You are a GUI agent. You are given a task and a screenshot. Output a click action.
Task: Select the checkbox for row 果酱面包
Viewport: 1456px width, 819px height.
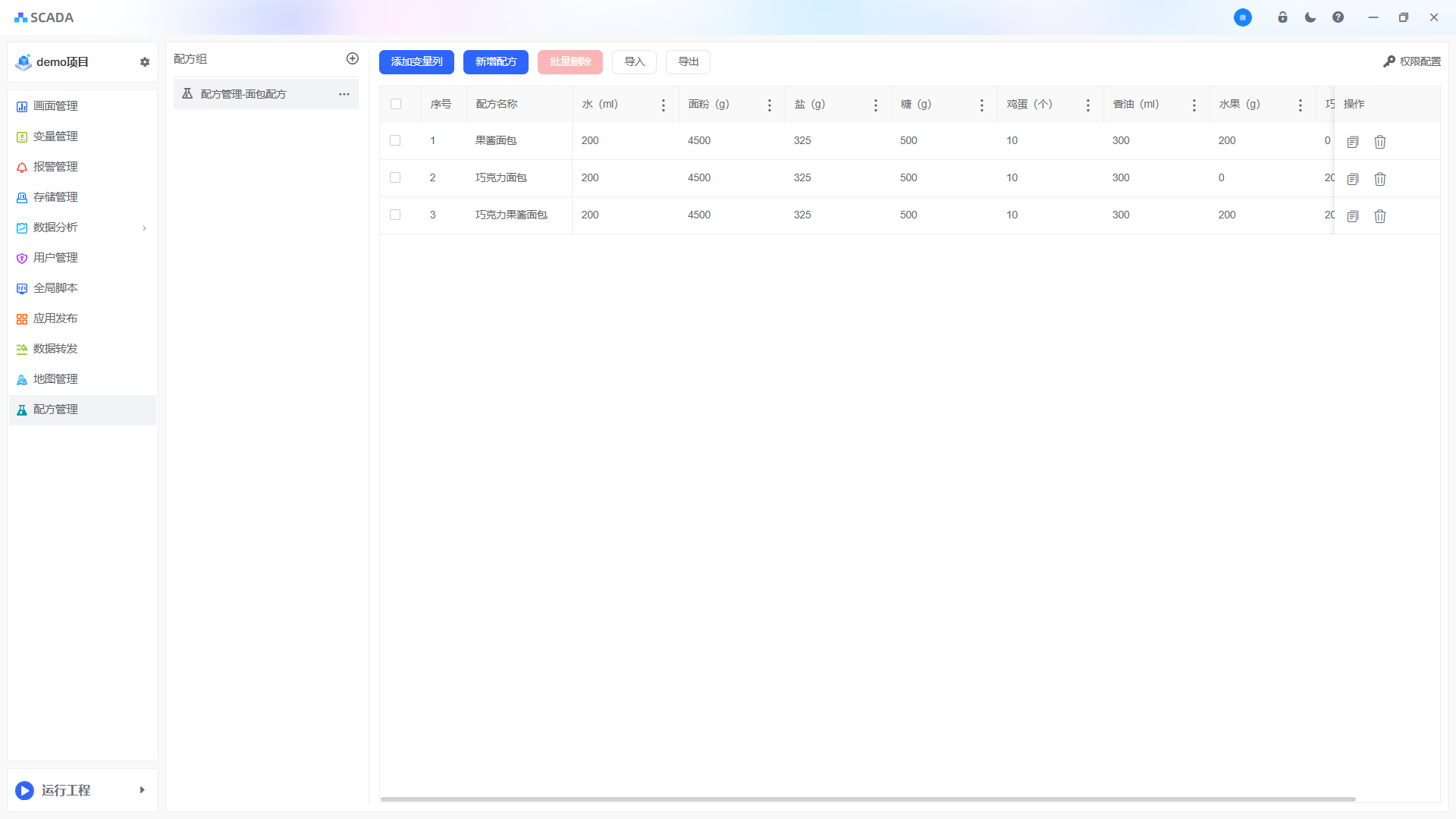pos(395,140)
